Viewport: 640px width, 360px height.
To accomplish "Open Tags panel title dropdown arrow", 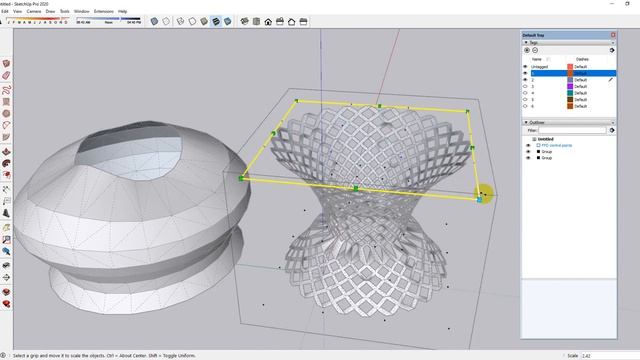I will click(613, 42).
